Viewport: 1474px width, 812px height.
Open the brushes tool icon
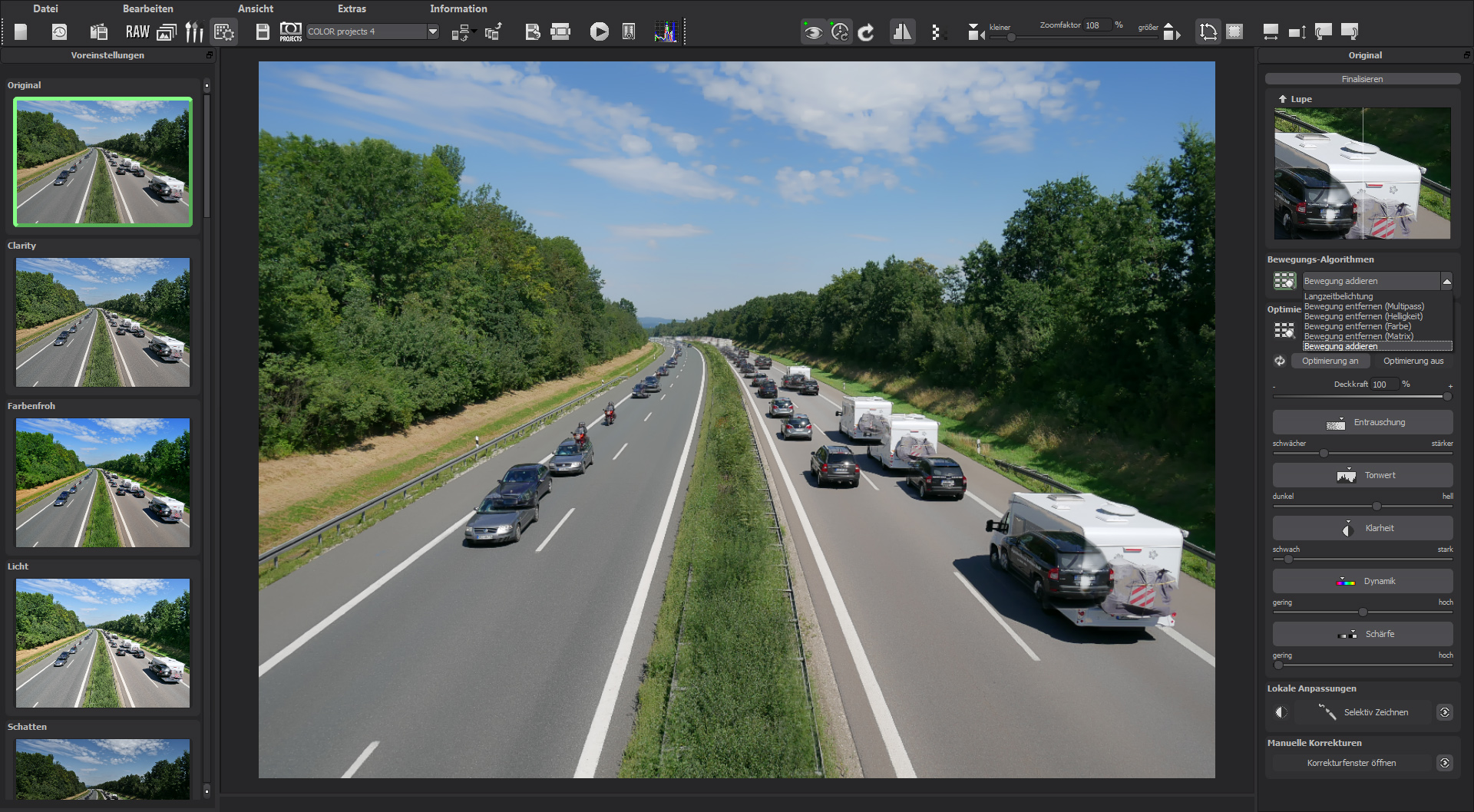coord(195,31)
